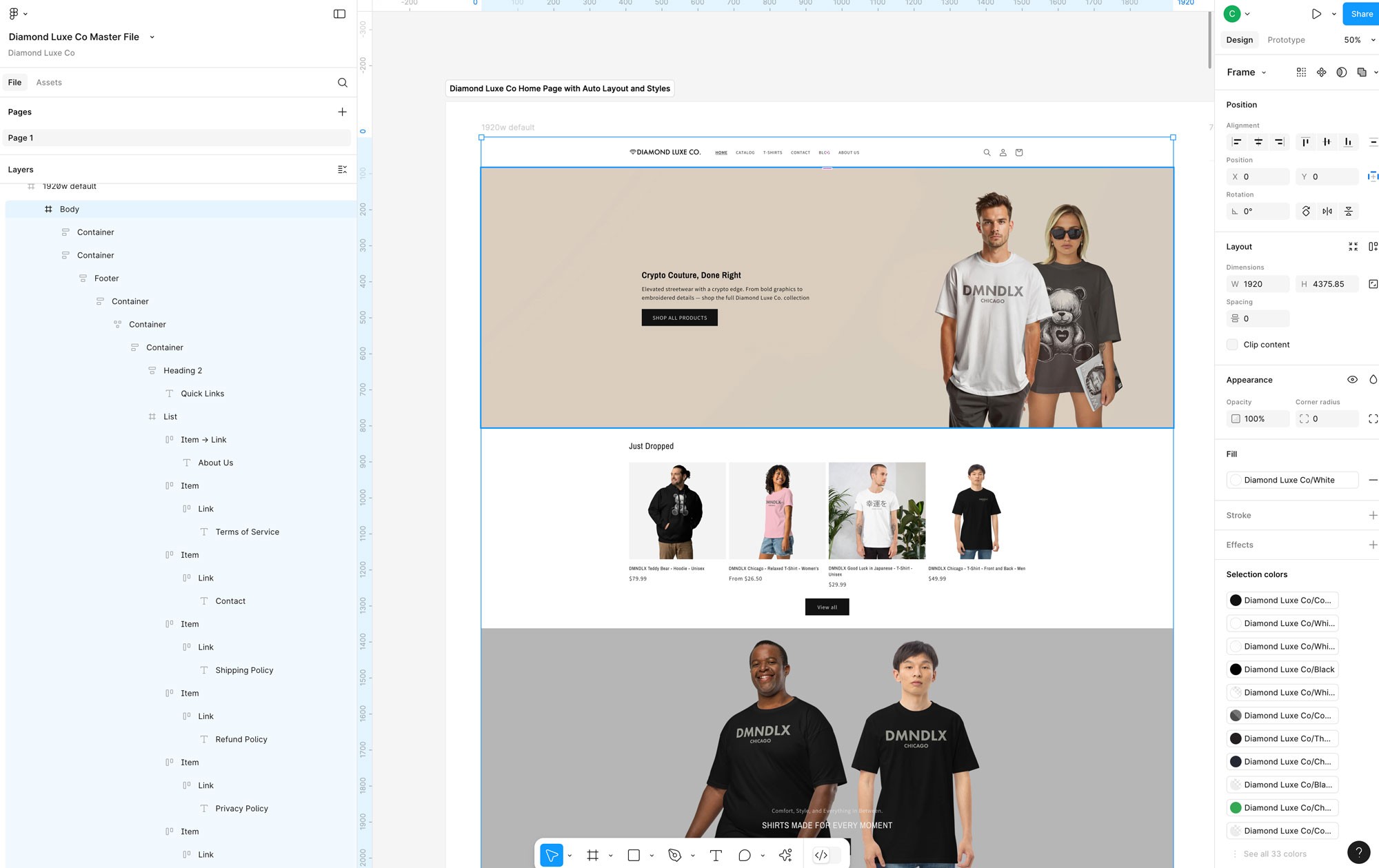Align left in Alignment section
This screenshot has height=868, width=1379.
(x=1237, y=142)
